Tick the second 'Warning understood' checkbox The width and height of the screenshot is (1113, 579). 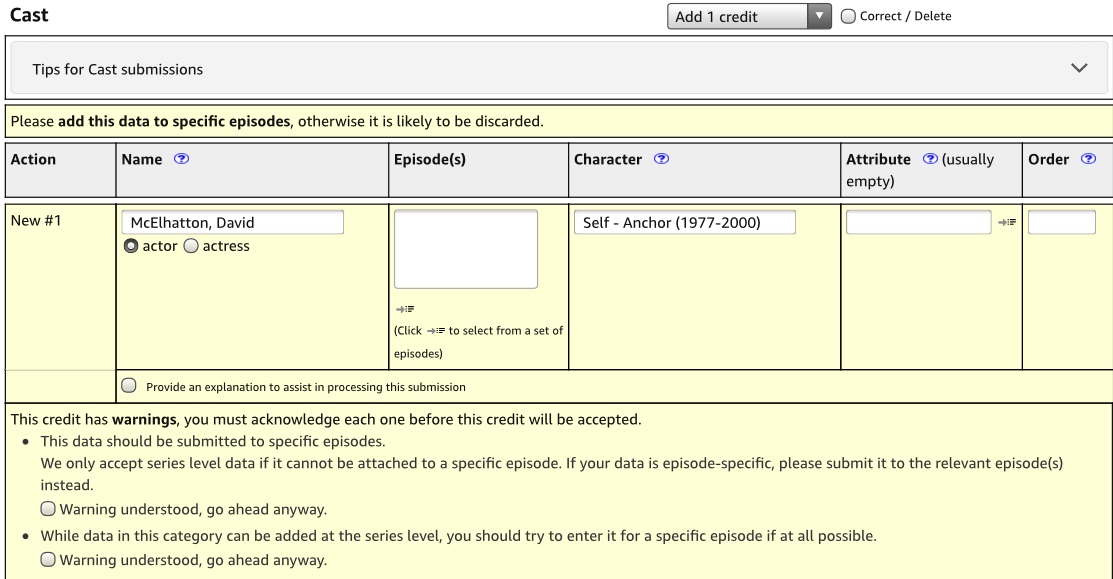[x=47, y=559]
